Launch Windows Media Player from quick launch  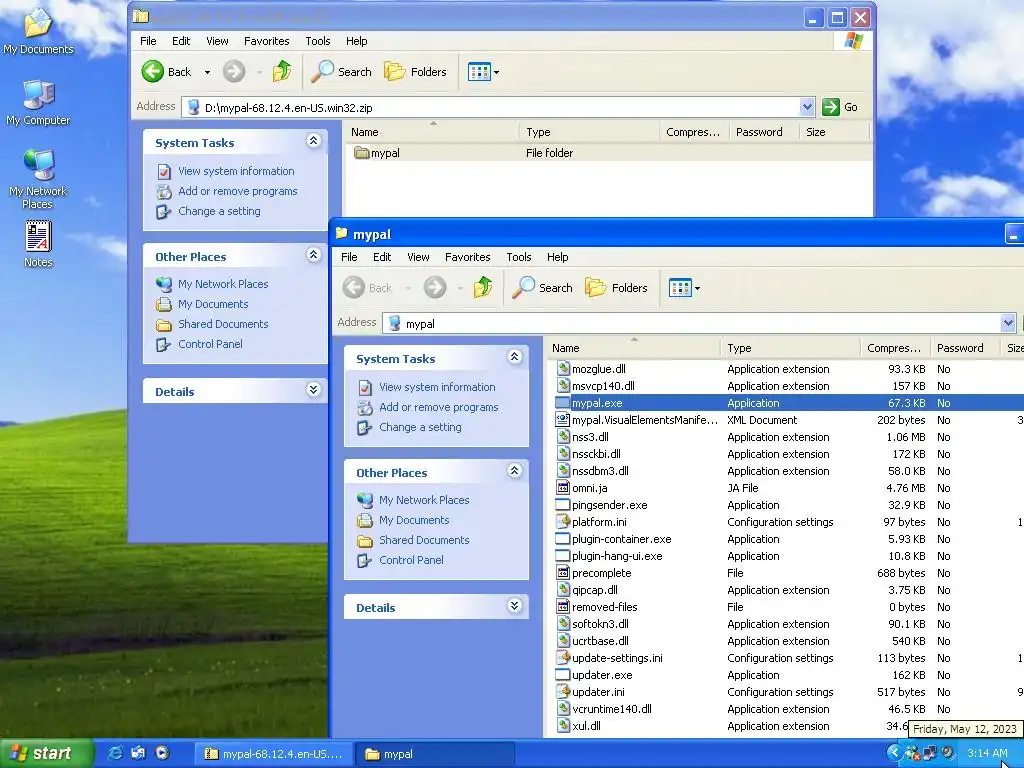point(162,754)
